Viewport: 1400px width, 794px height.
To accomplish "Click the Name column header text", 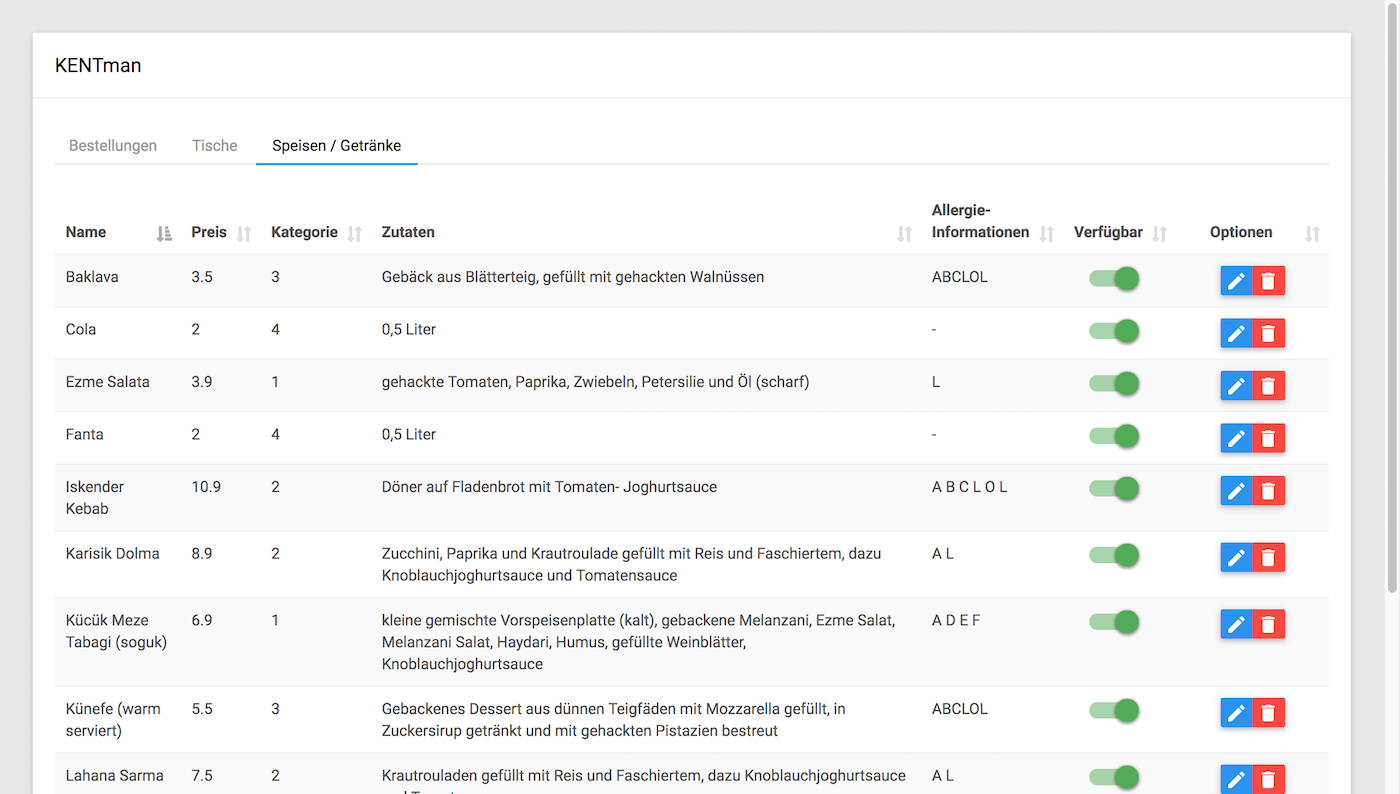I will point(86,232).
